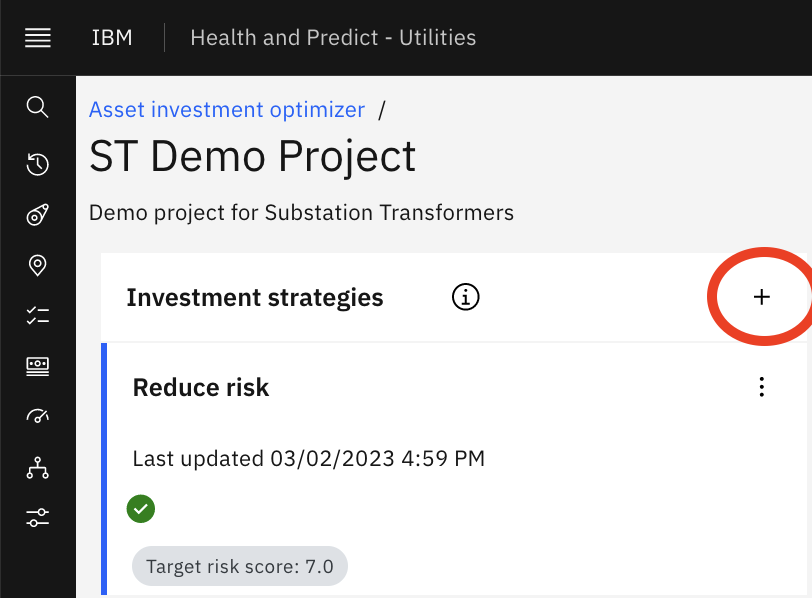Click the green success status icon
This screenshot has height=598, width=812.
click(x=141, y=508)
